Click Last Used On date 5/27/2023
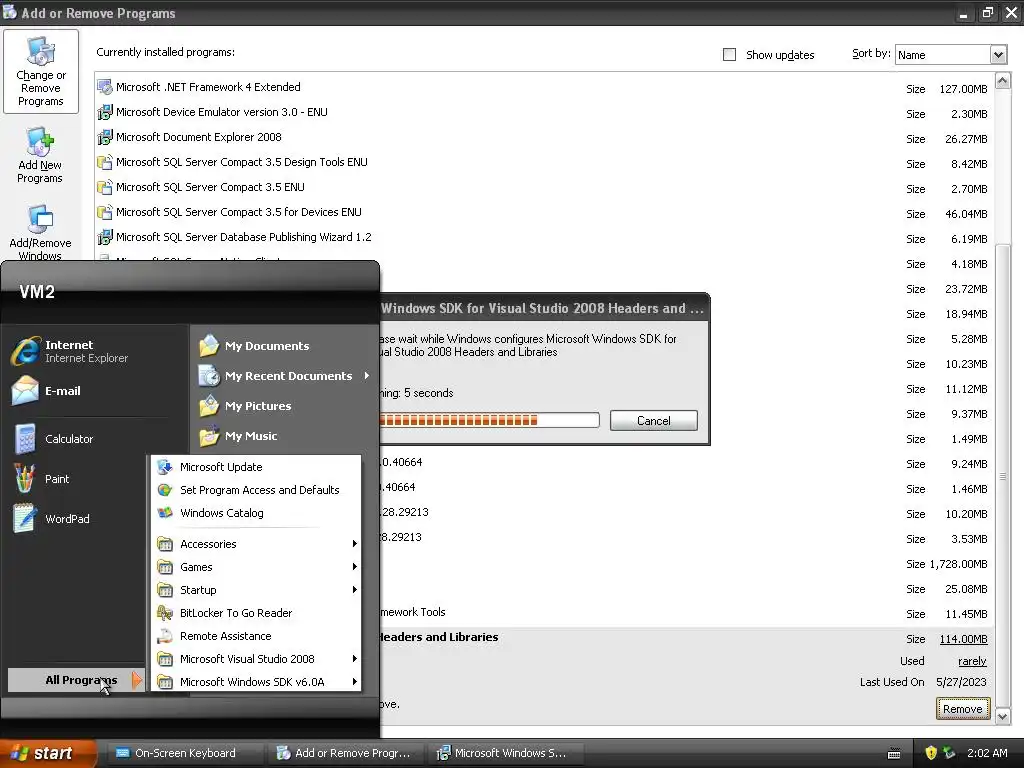1024x768 pixels. (961, 682)
